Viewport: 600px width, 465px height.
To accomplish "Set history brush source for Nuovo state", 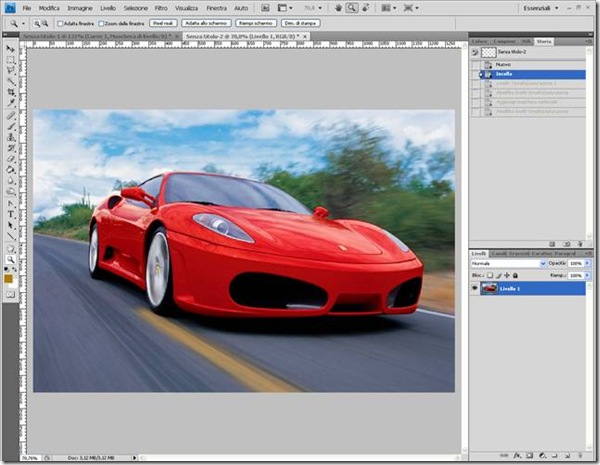I will pyautogui.click(x=475, y=65).
